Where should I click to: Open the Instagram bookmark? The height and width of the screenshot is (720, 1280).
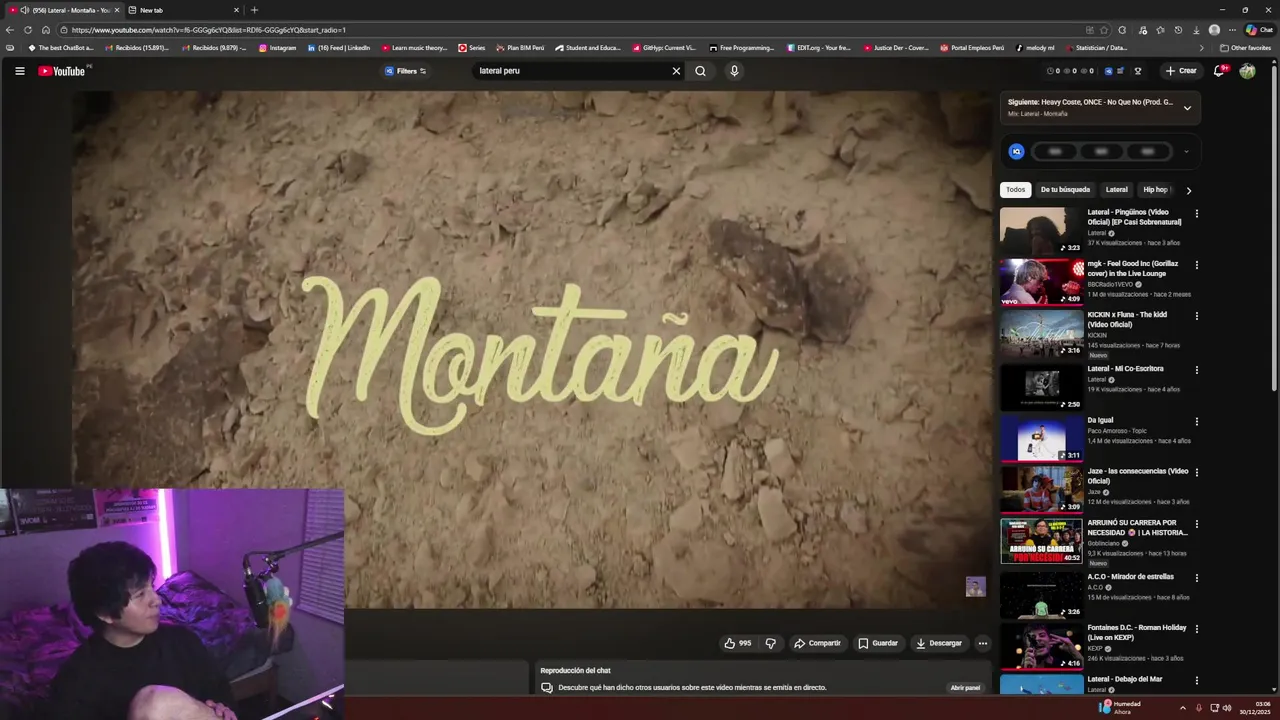[278, 48]
